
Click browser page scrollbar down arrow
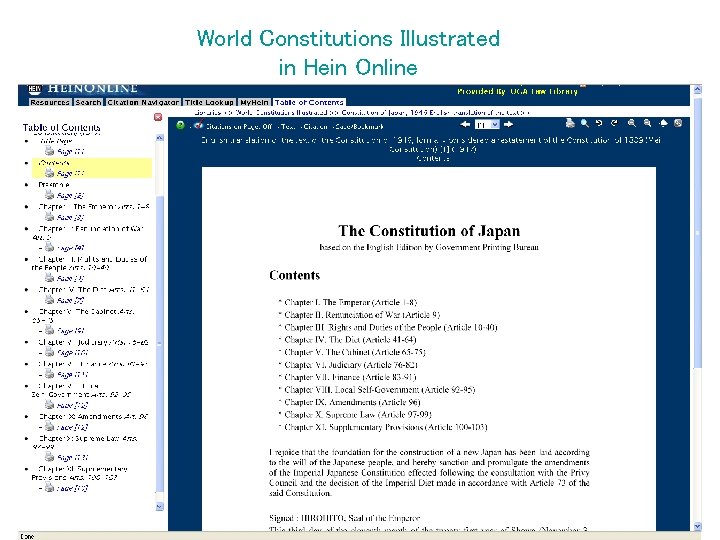(698, 526)
